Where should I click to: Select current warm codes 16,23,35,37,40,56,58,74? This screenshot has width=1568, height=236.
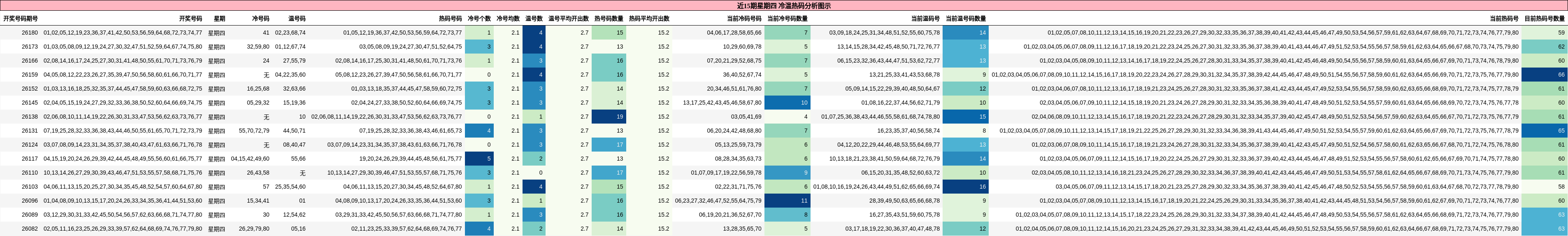pyautogui.click(x=909, y=131)
